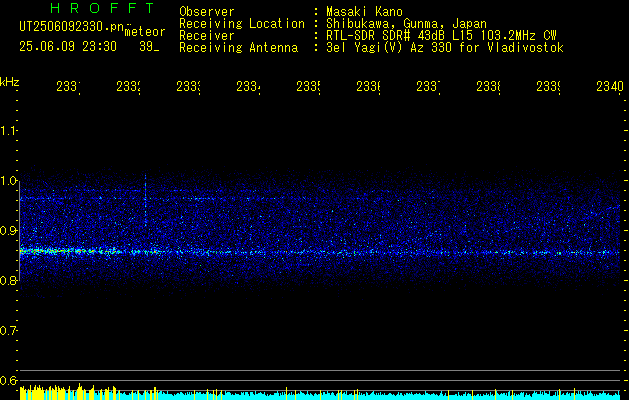
Task: Click the yellow power bars at bottom left
Action: click(x=68, y=392)
